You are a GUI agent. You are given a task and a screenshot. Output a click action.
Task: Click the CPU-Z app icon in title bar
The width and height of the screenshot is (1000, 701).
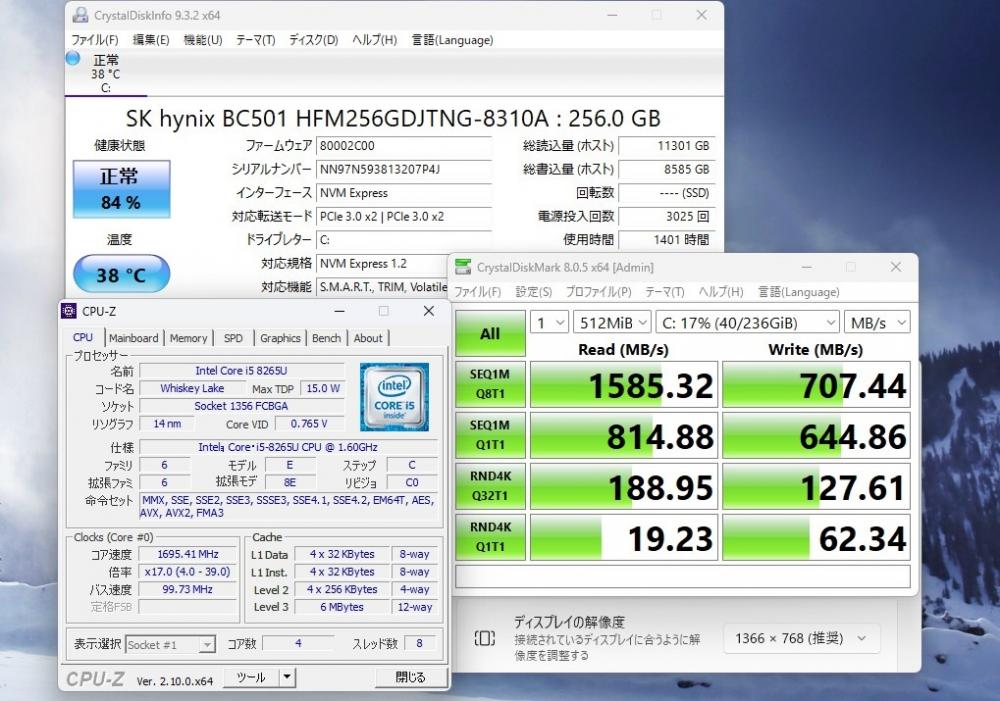point(69,311)
